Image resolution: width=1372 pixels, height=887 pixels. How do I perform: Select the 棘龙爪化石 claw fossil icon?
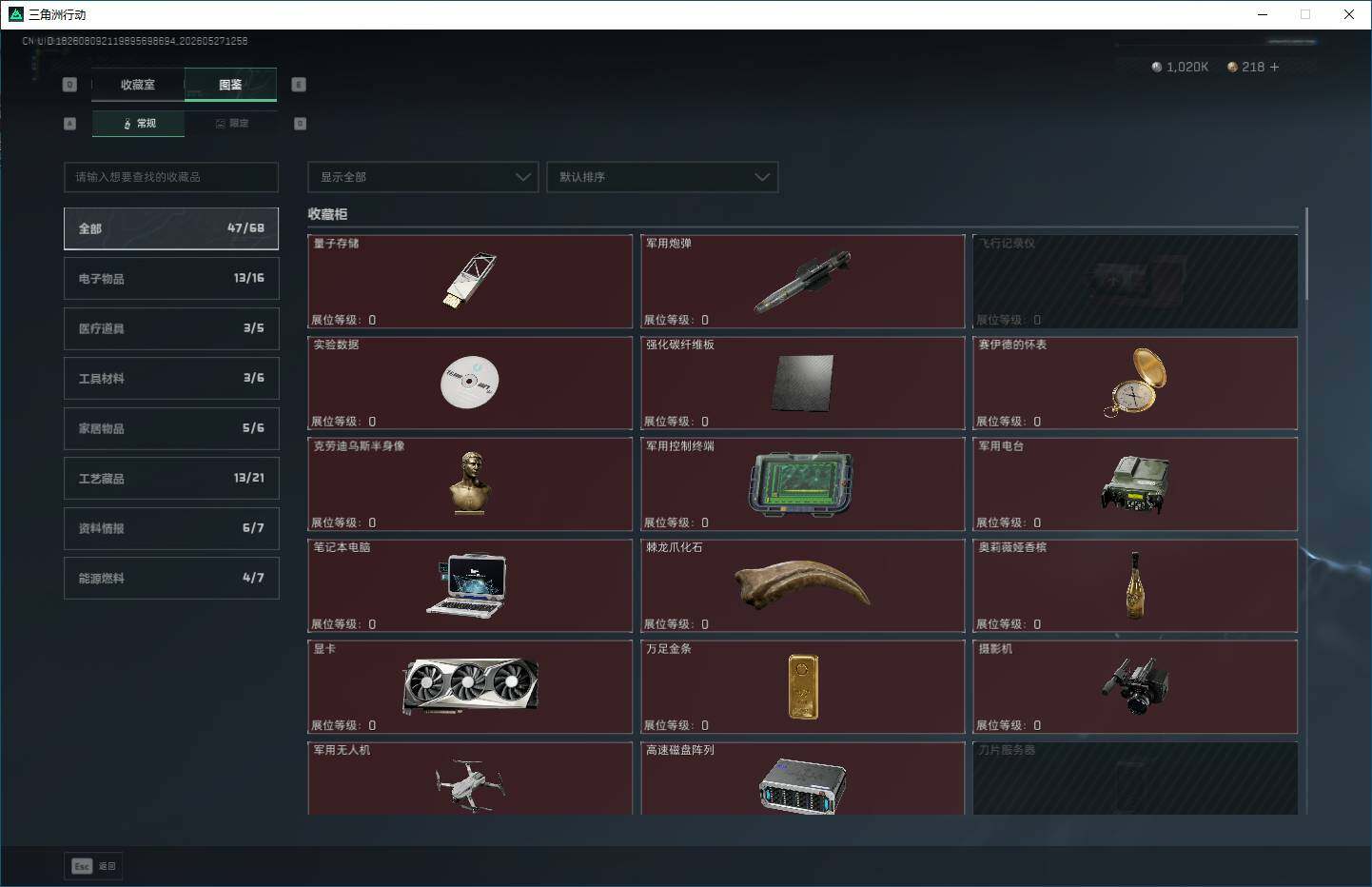coord(802,584)
